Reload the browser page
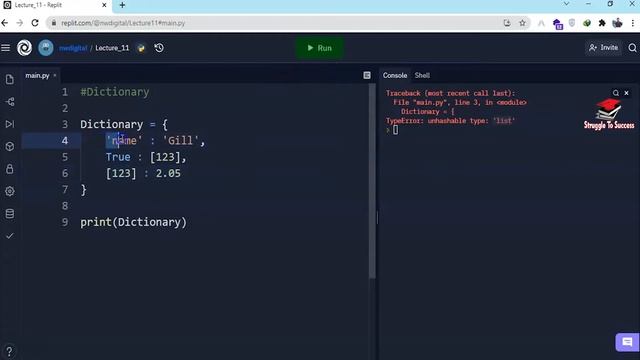640x360 pixels. (x=35, y=23)
